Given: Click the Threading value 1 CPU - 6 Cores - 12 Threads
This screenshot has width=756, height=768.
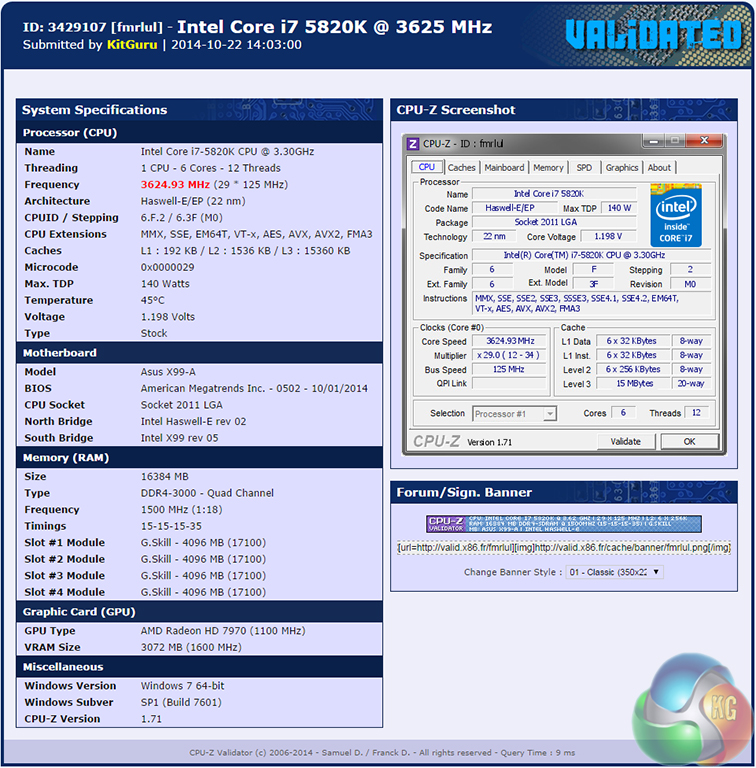Looking at the screenshot, I should tap(211, 168).
